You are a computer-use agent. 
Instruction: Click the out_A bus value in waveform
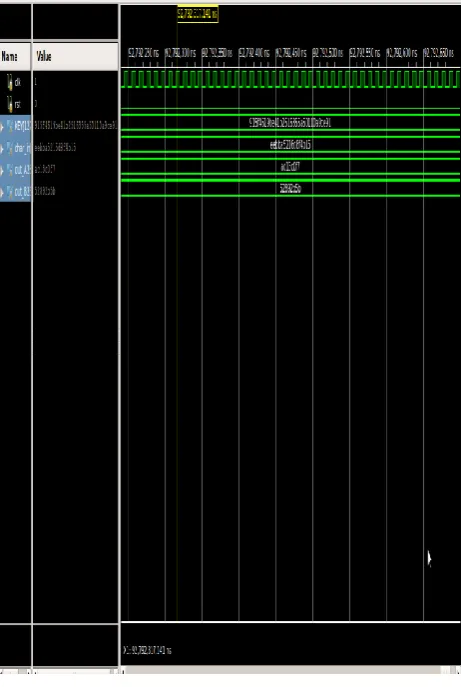[290, 166]
